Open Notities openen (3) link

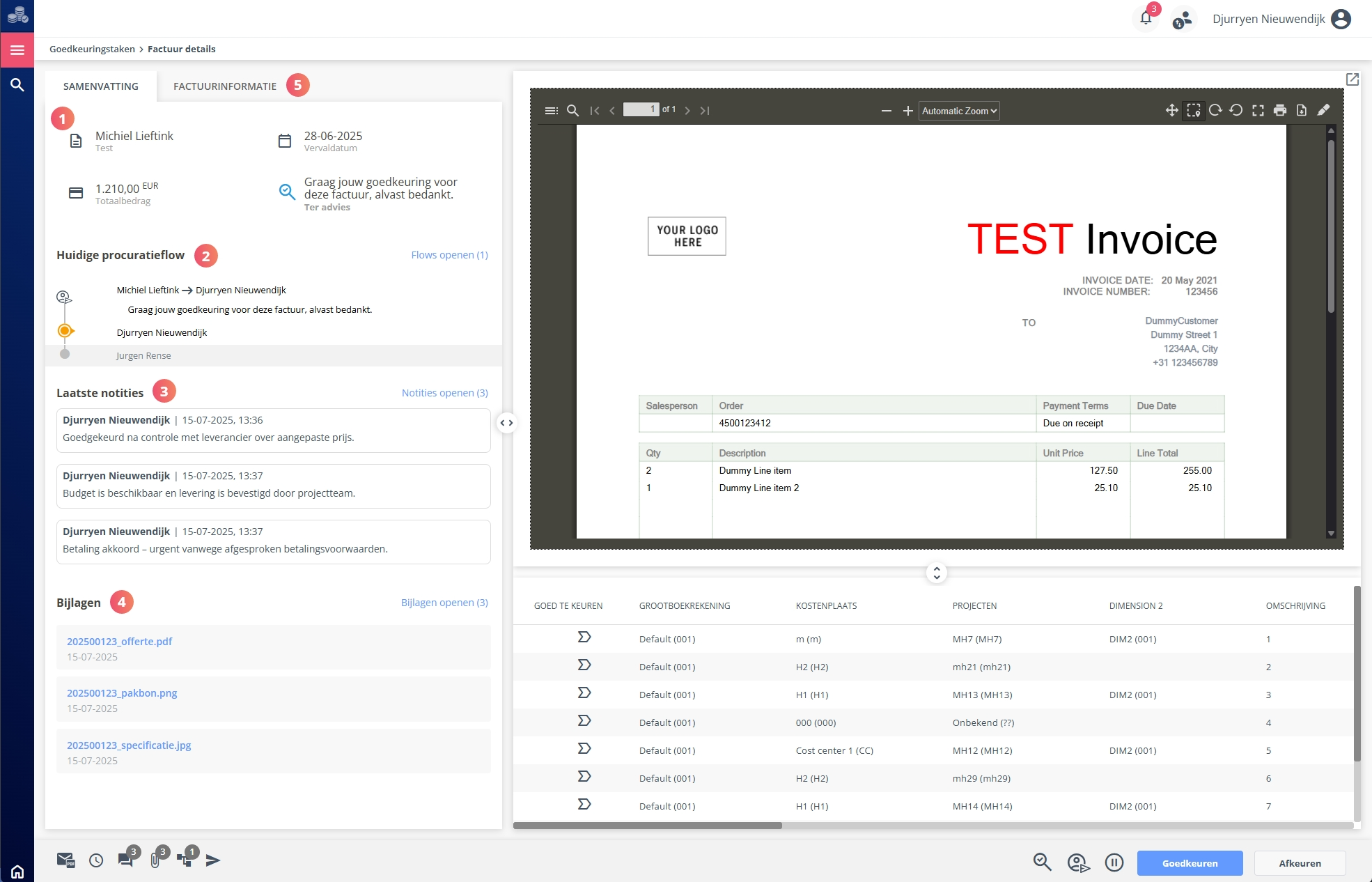point(444,393)
